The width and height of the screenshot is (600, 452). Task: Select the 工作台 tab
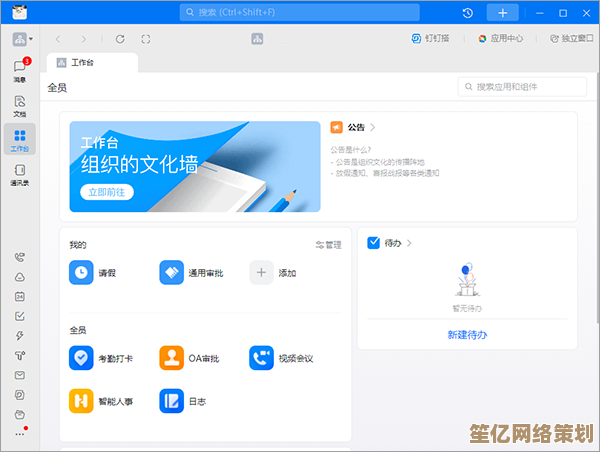(x=92, y=62)
